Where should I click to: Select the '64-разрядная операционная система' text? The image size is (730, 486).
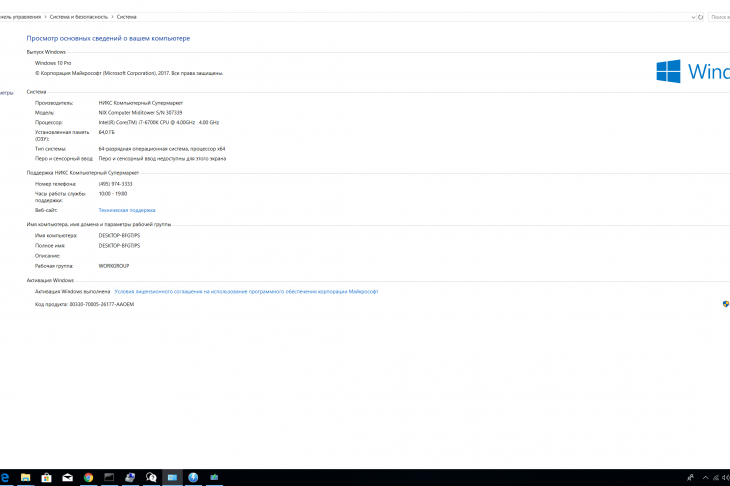click(162, 149)
